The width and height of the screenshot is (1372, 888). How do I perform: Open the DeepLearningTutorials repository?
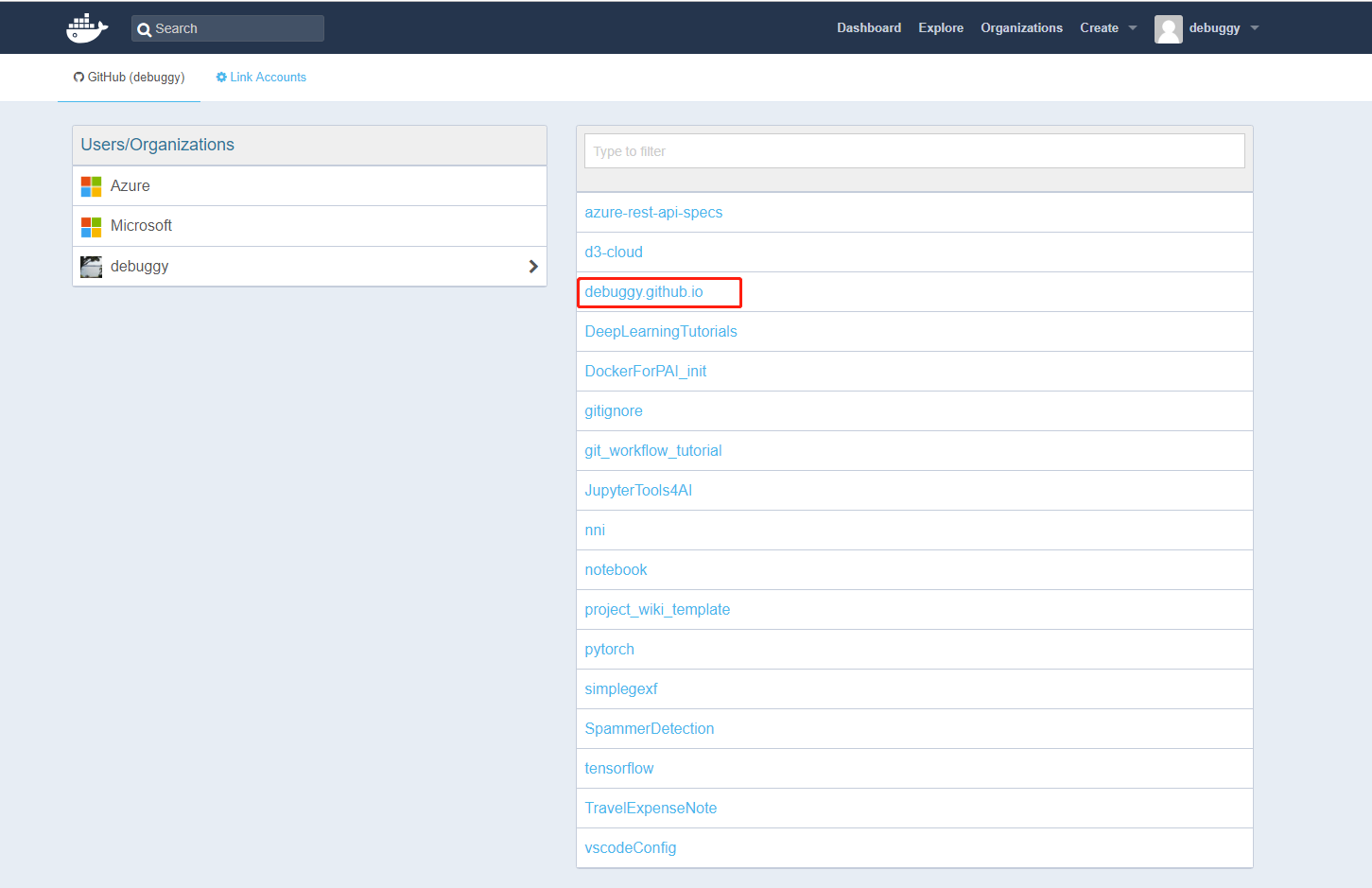click(661, 332)
